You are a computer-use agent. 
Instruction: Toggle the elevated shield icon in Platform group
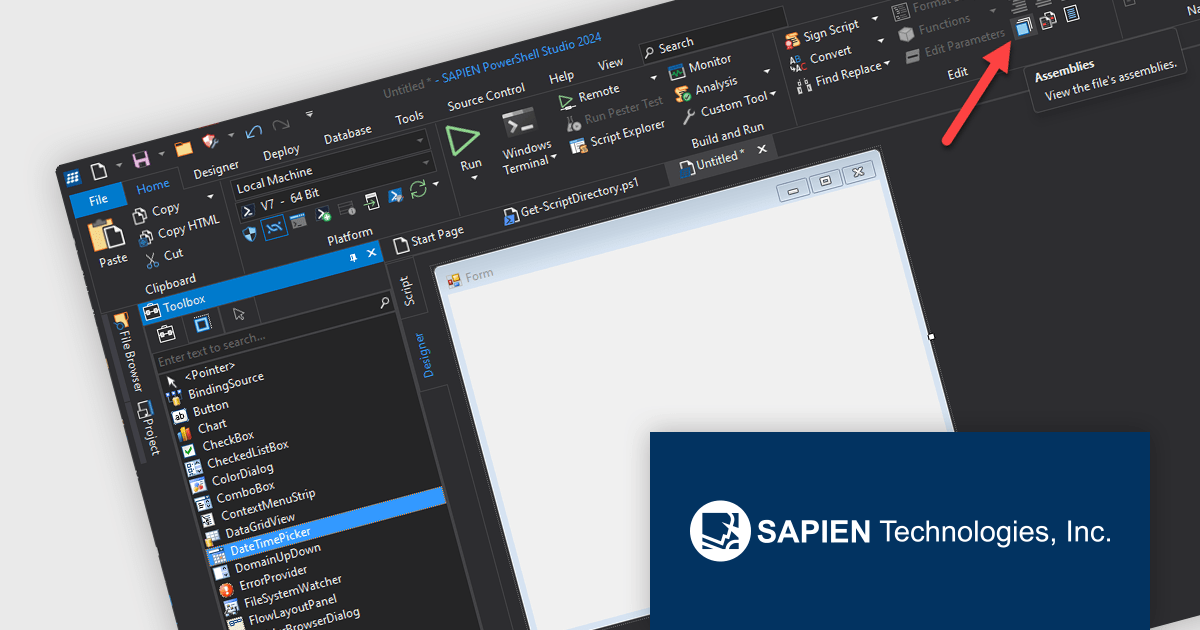coord(250,234)
